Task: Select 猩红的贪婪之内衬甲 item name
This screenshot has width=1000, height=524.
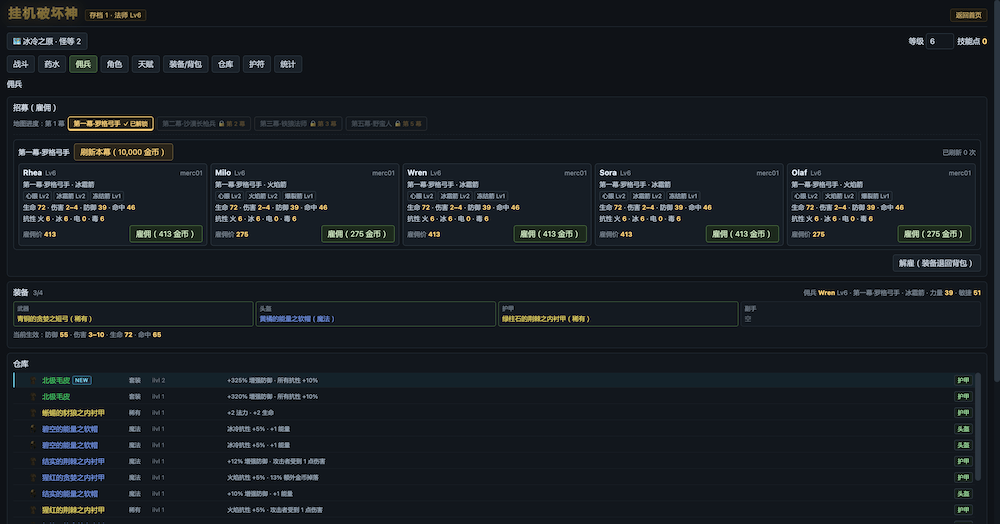Action: click(73, 477)
